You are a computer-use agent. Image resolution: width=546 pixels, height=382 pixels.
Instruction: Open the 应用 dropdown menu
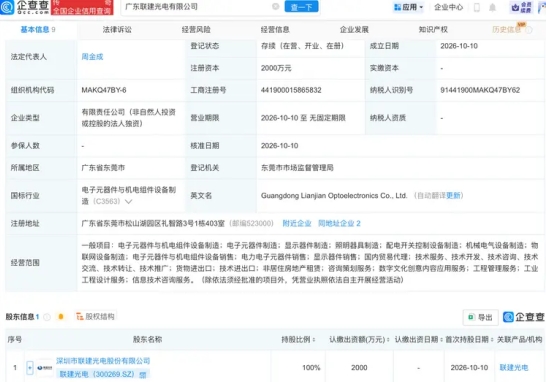[408, 7]
